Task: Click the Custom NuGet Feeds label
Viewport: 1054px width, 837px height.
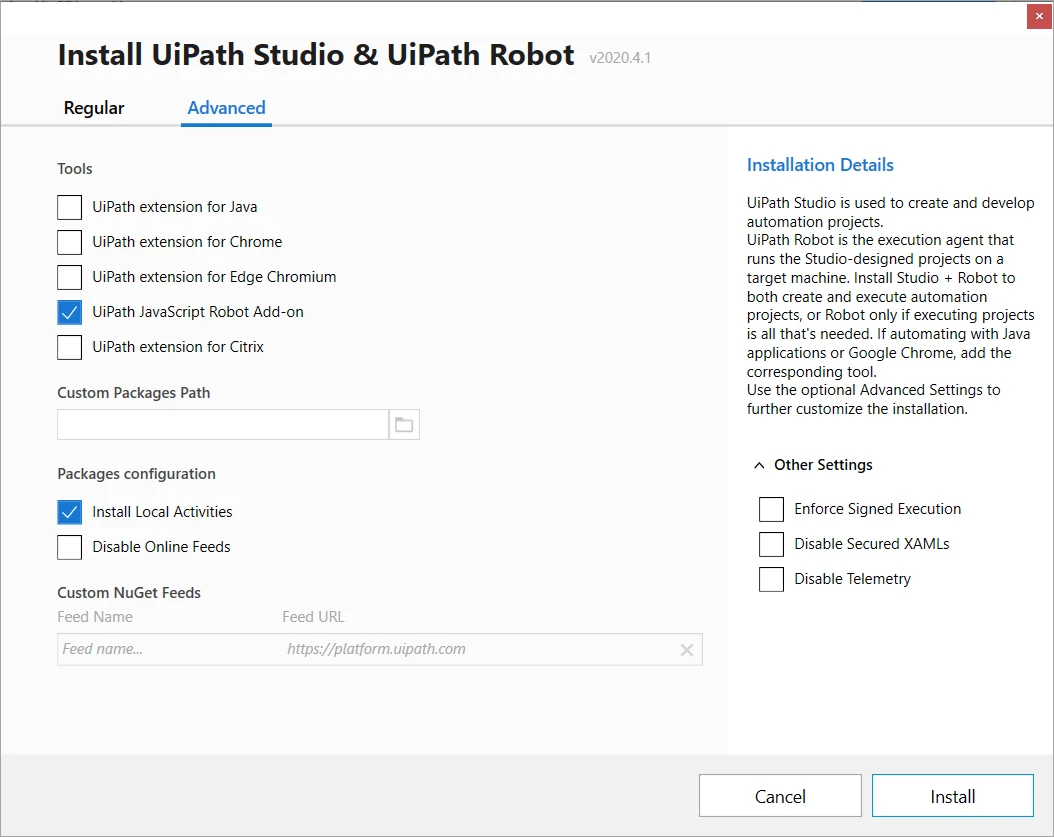Action: coord(129,593)
